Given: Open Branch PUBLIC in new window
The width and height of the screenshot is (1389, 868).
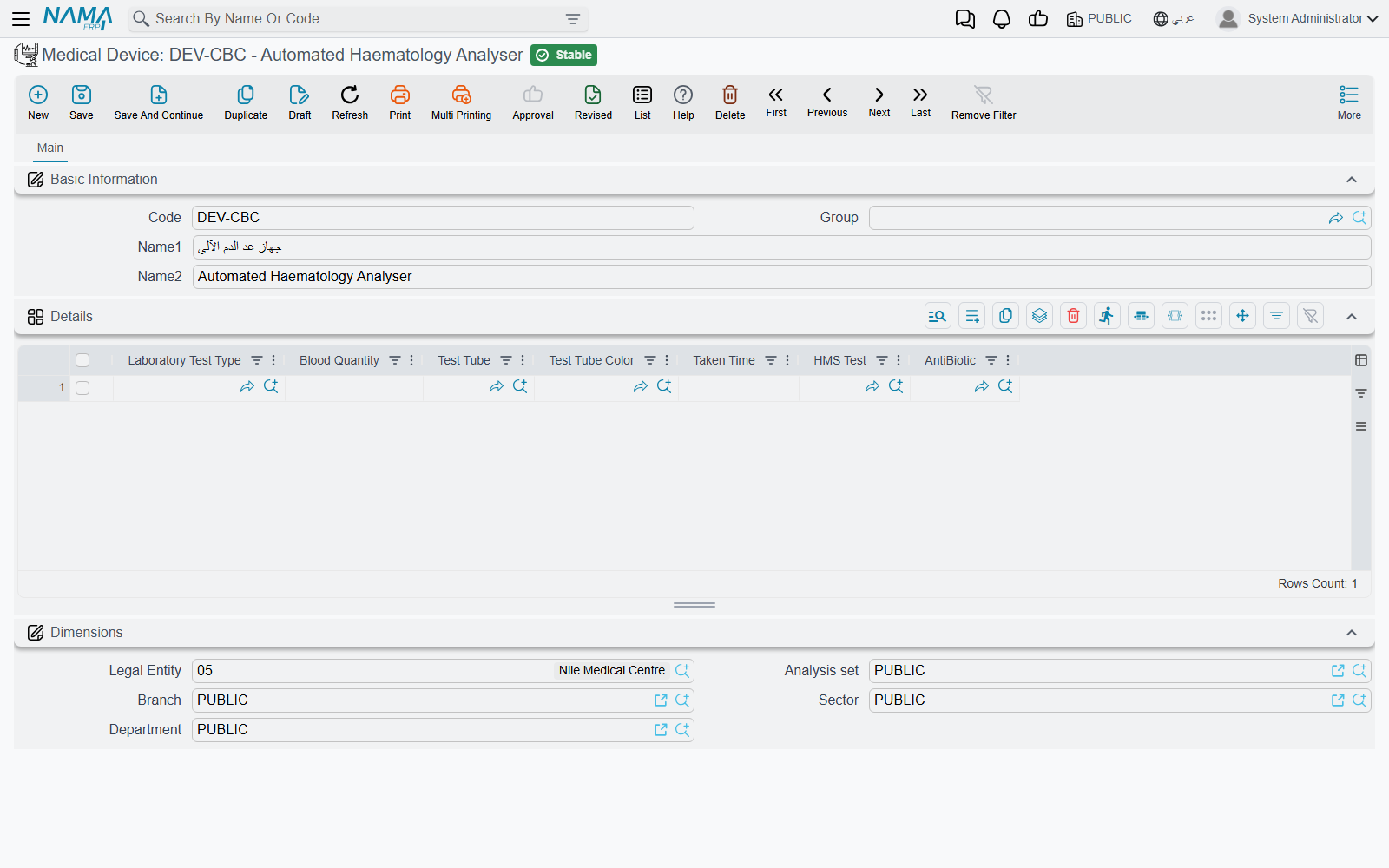Looking at the screenshot, I should 661,700.
